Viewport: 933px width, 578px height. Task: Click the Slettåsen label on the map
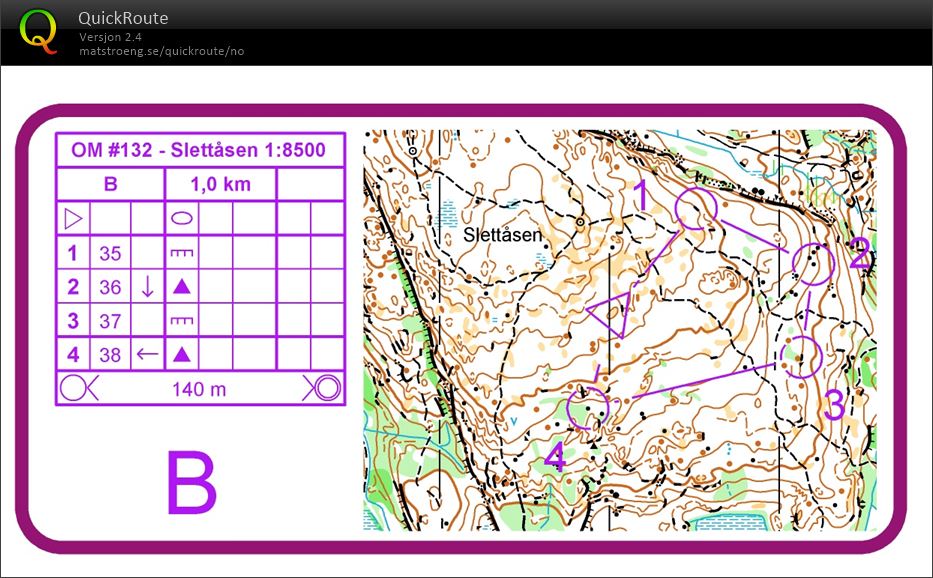tap(502, 235)
